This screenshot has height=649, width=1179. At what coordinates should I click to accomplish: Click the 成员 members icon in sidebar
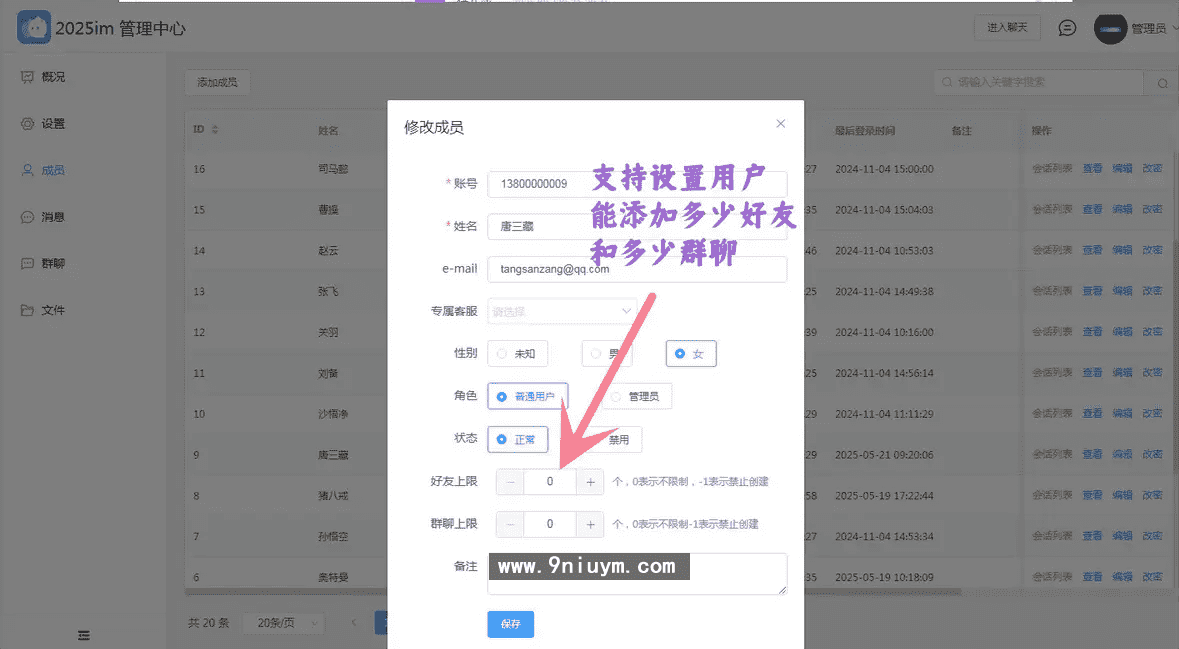(25, 170)
